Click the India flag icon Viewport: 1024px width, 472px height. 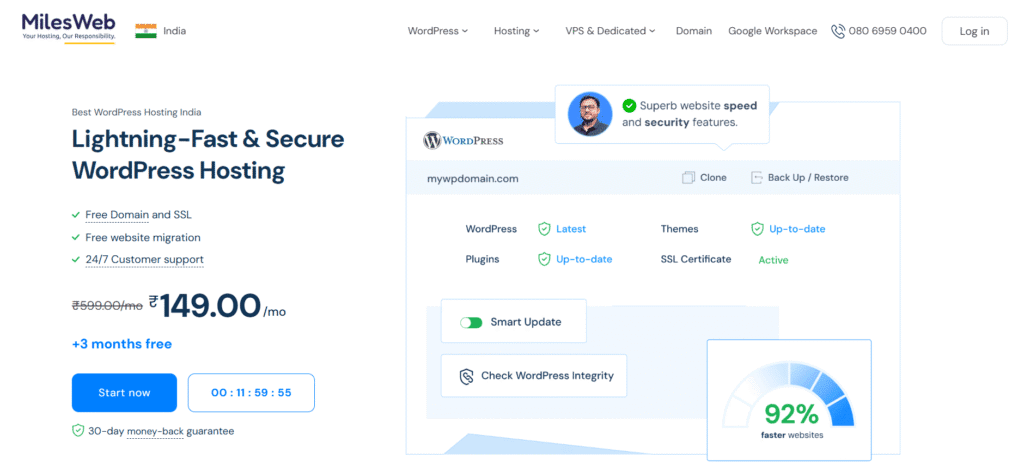(x=146, y=31)
